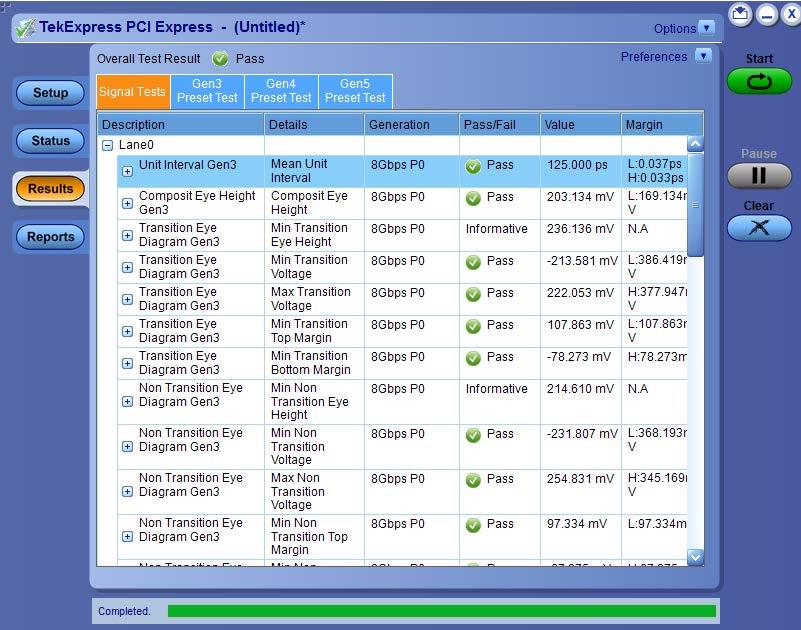Click the results table scroll down arrow

coord(695,557)
